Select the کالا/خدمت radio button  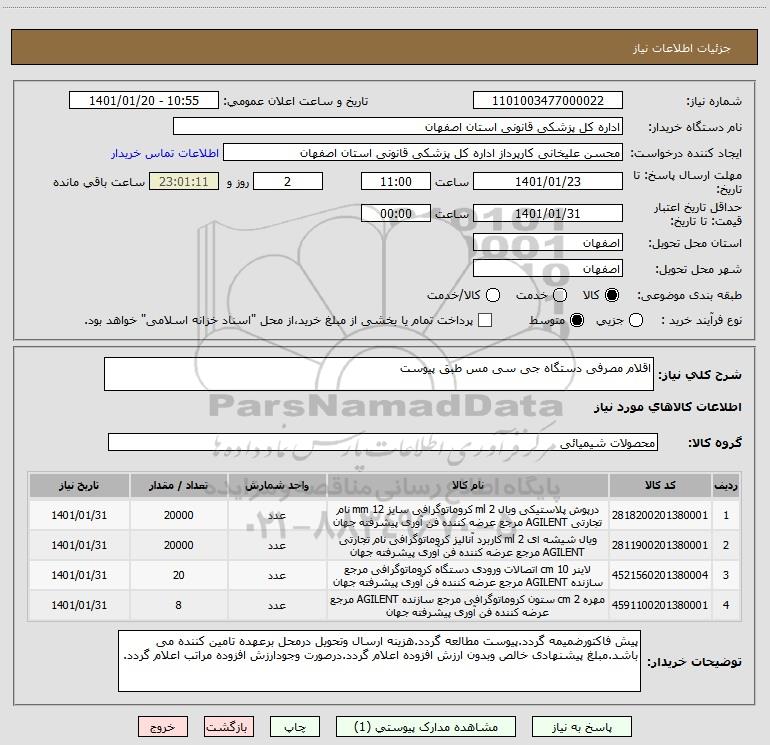point(493,295)
